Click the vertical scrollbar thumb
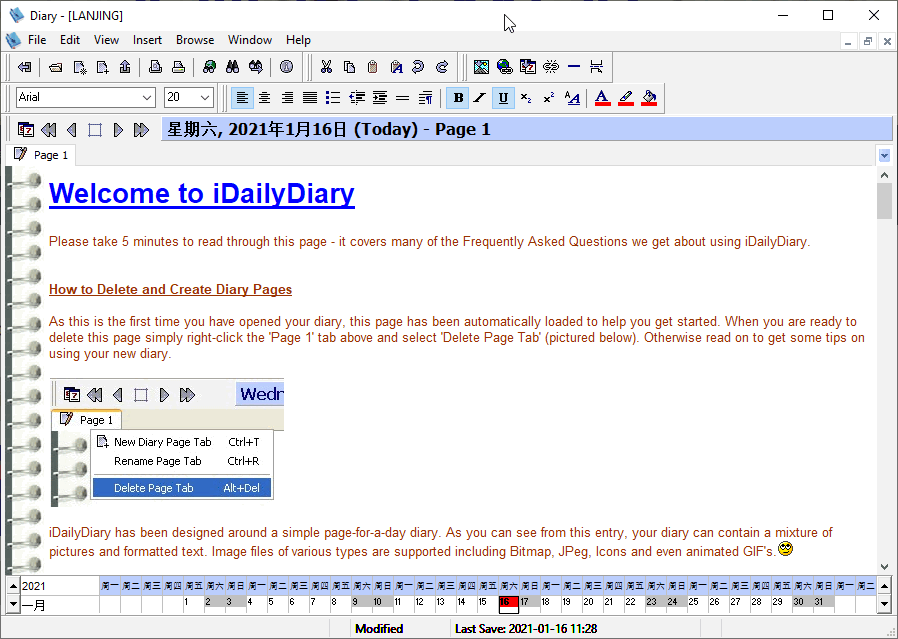 point(884,202)
